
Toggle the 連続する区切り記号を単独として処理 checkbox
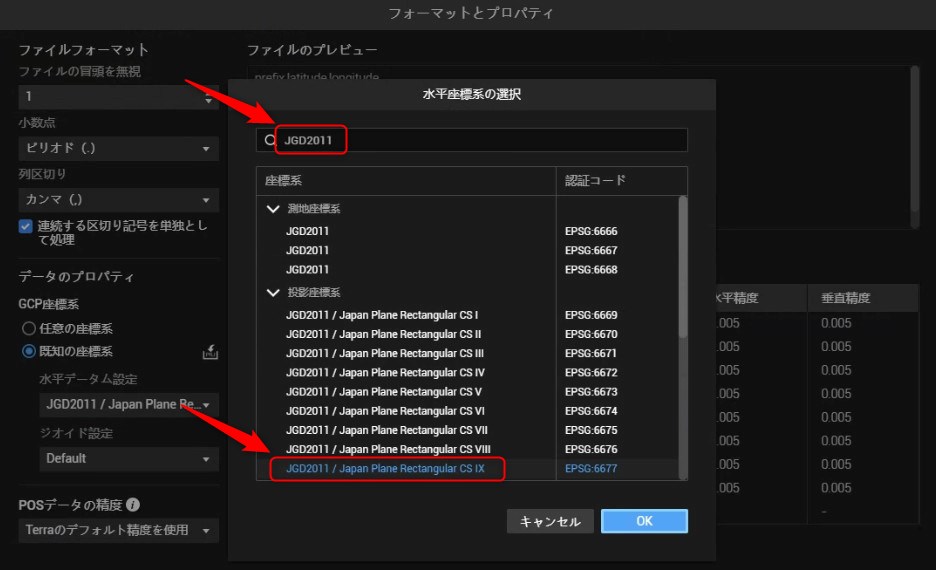coord(26,226)
